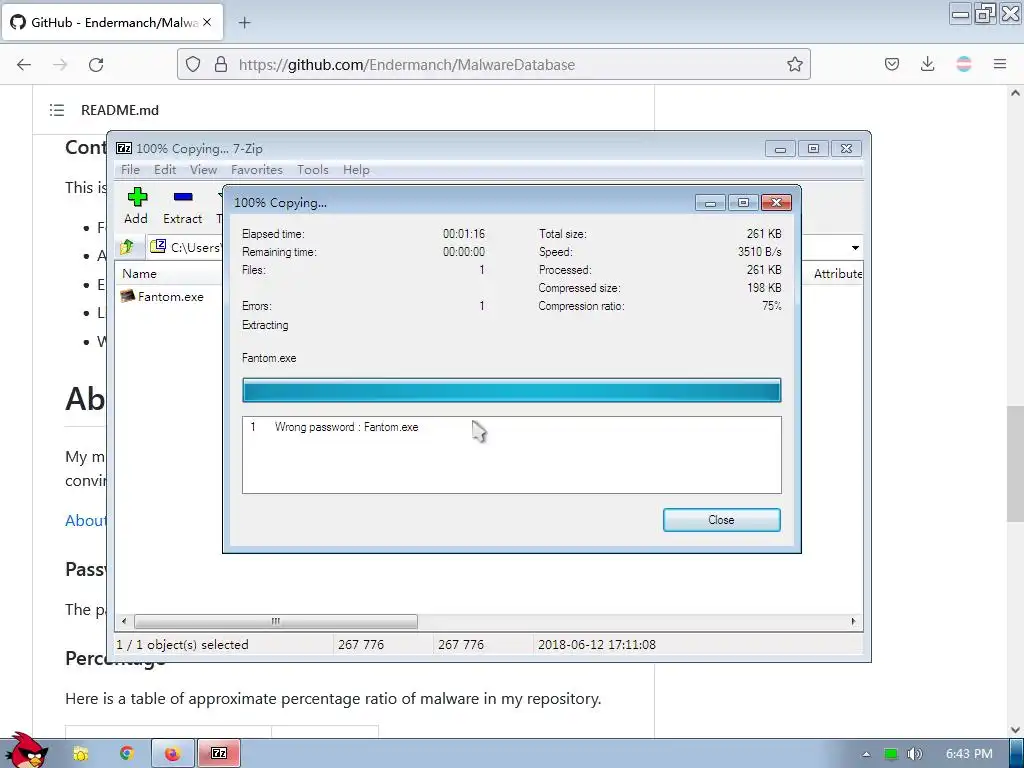Open the README outline list icon
Screen dimensions: 1024x768
57,110
